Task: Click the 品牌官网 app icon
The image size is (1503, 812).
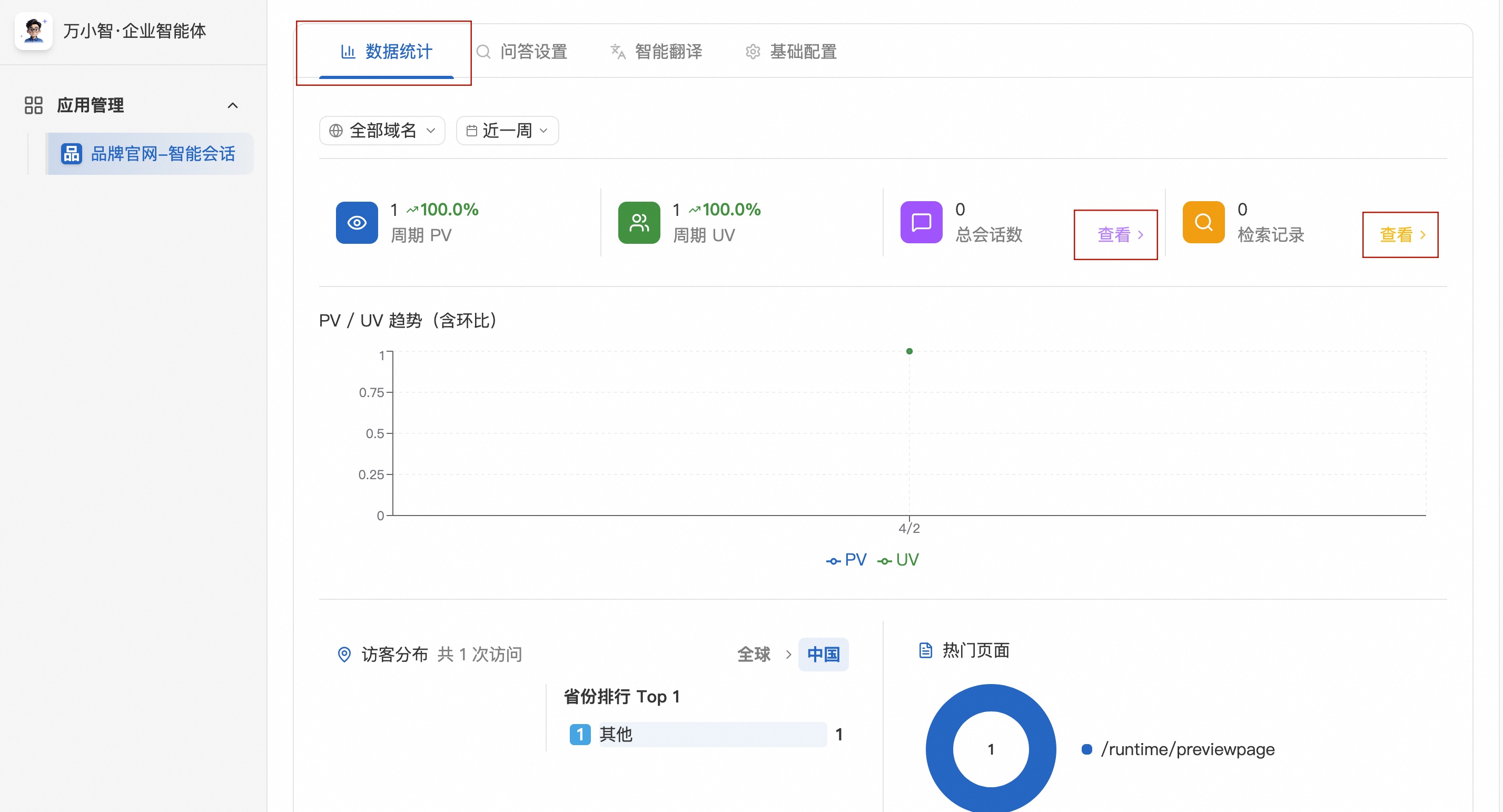Action: pos(71,154)
